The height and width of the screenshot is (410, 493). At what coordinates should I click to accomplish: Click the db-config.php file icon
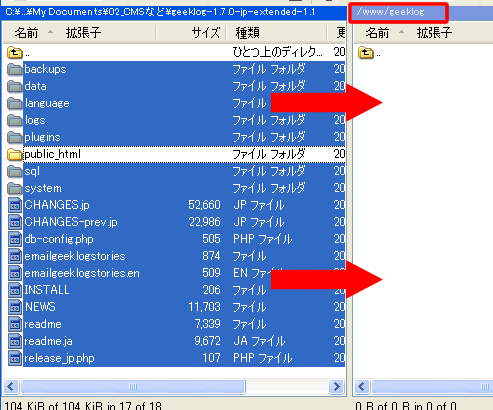[15, 239]
